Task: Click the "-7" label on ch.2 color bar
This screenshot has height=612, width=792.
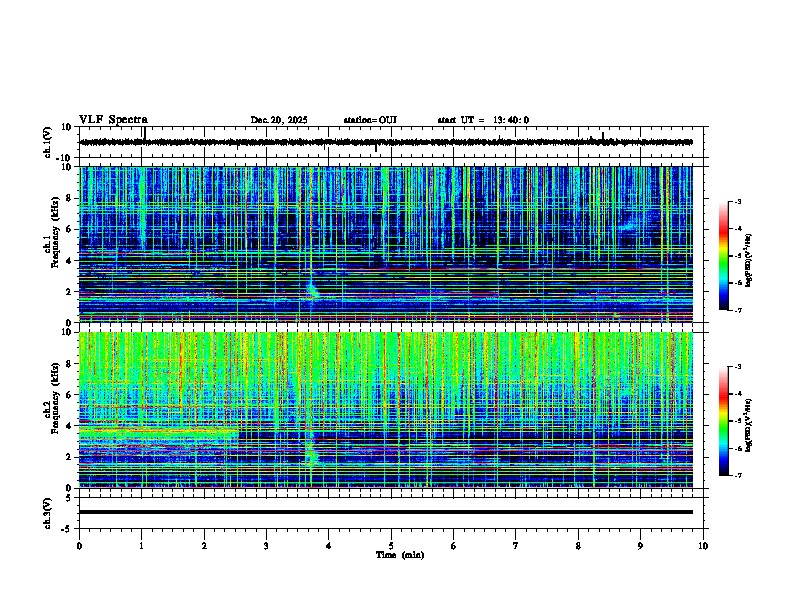Action: point(737,476)
